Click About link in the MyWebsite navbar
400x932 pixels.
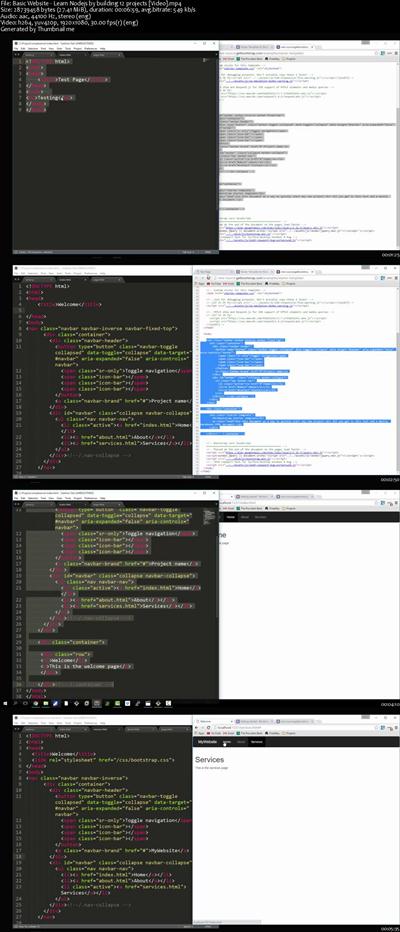pos(241,742)
